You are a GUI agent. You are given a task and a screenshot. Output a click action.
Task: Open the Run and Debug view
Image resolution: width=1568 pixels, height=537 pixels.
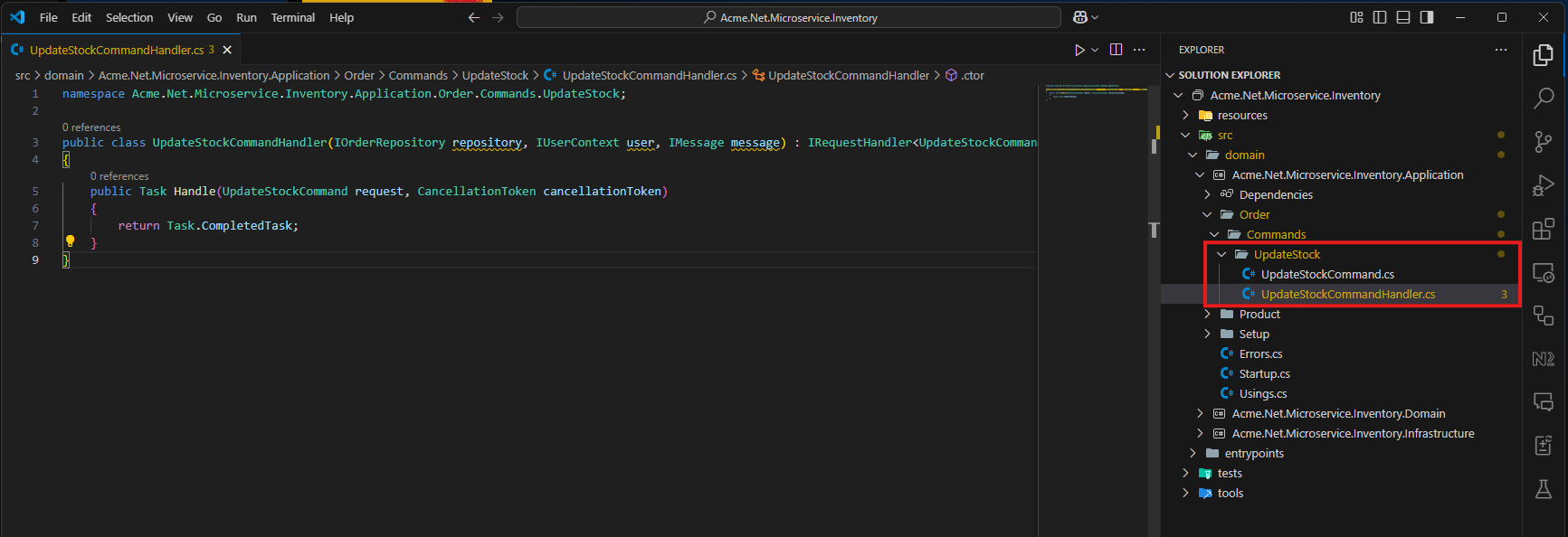point(1544,185)
